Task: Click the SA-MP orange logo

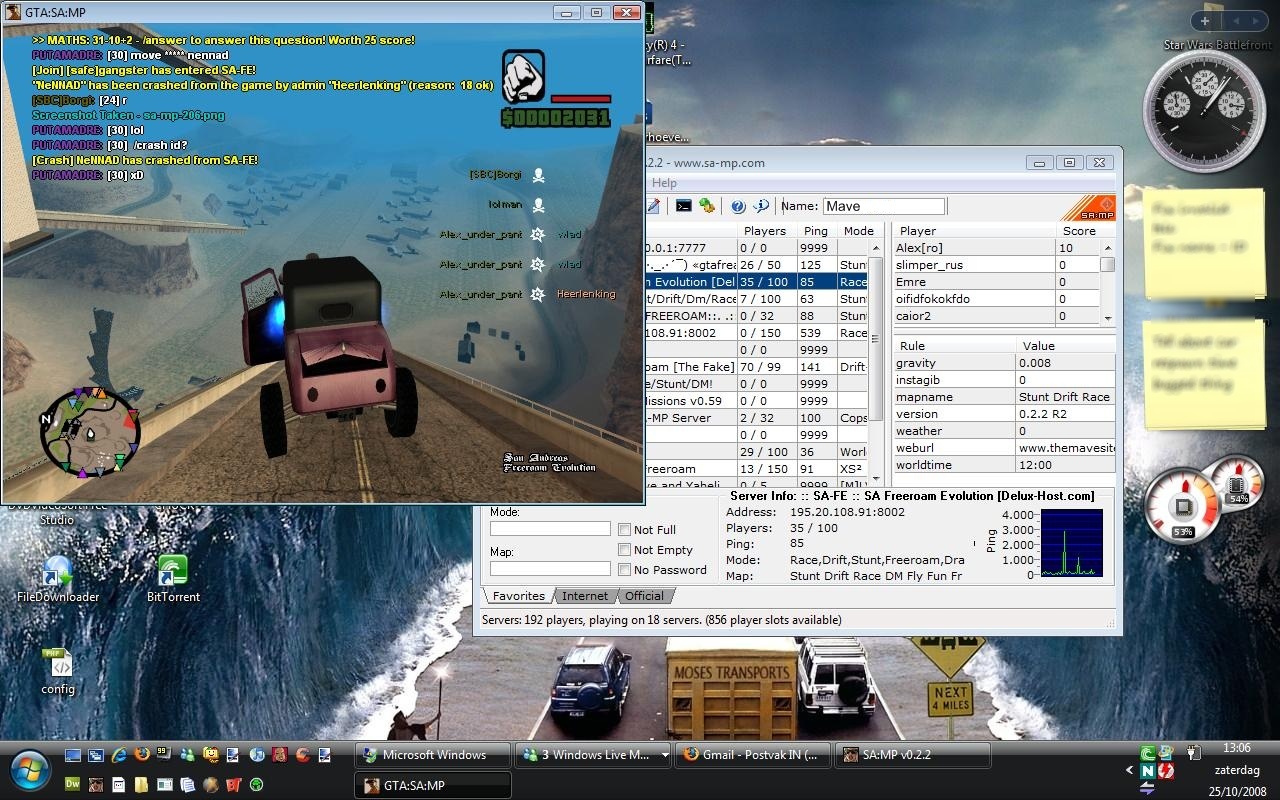Action: [1088, 208]
